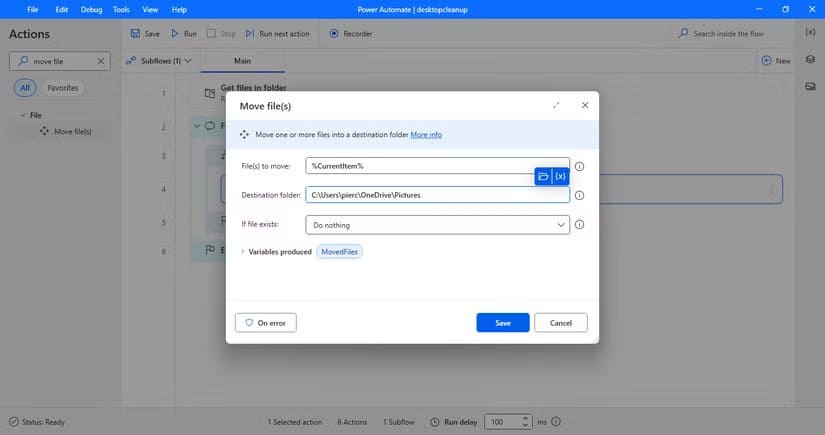This screenshot has height=435, width=825.
Task: Click New to add a subflow
Action: (x=776, y=61)
